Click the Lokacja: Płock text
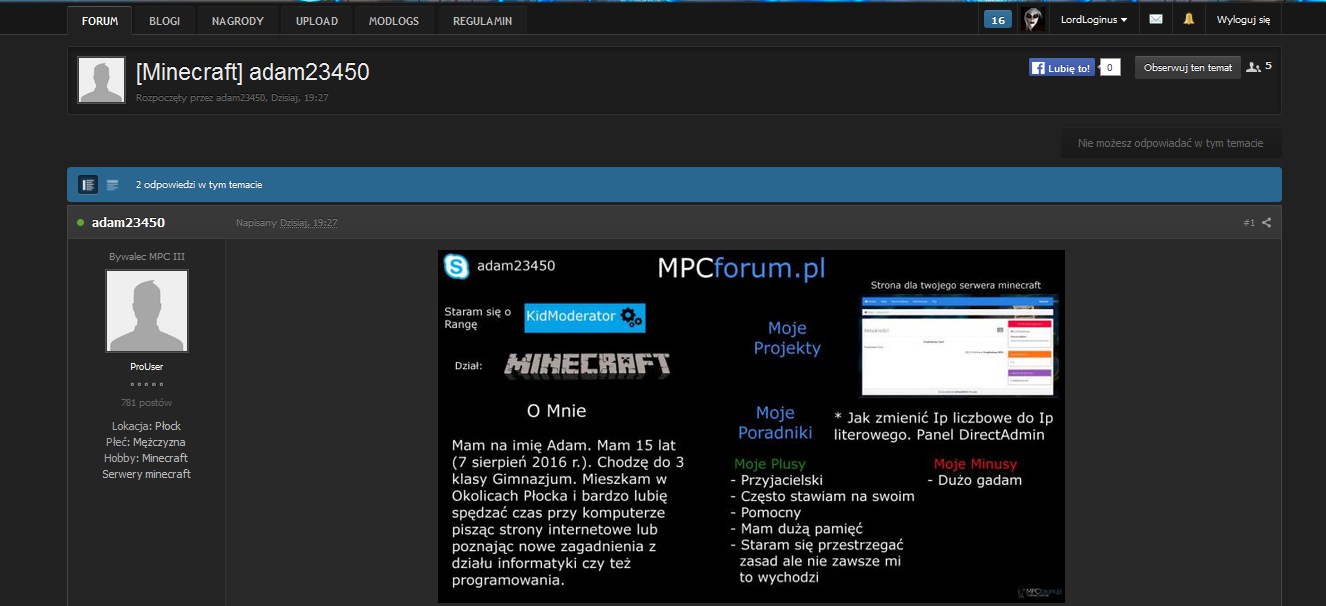The image size is (1326, 606). tap(147, 426)
